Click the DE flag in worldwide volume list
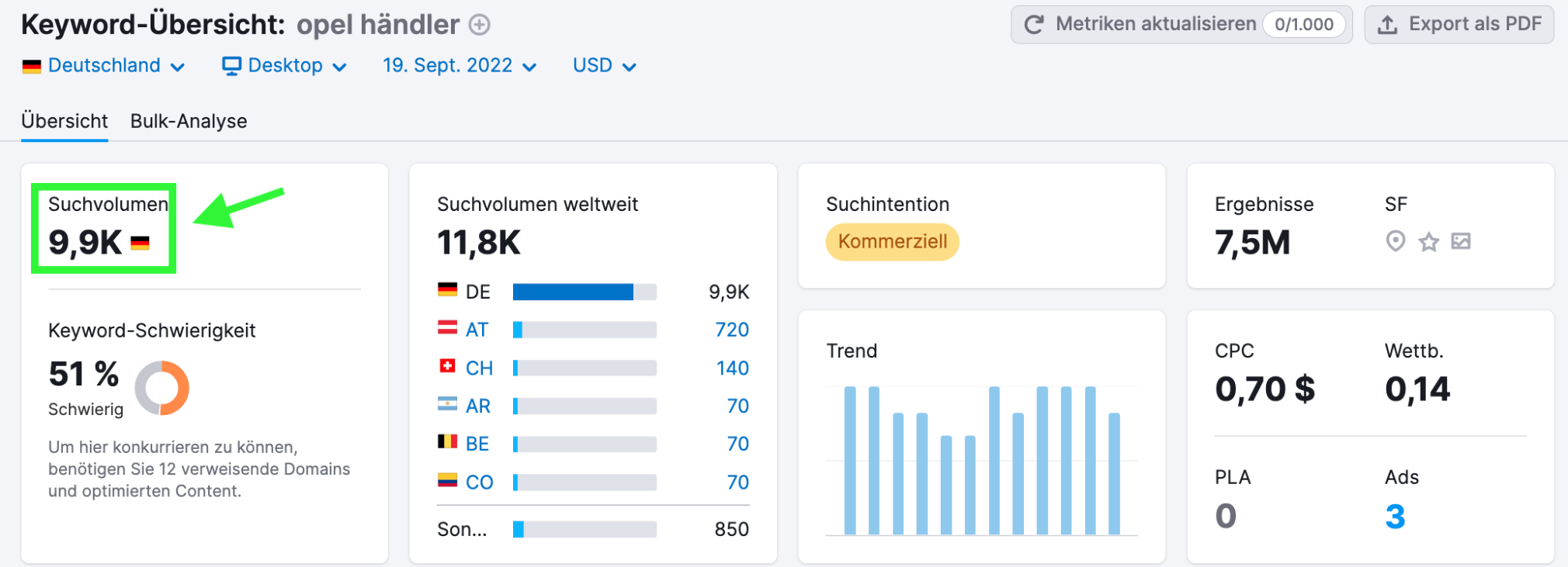This screenshot has height=567, width=1568. pos(447,290)
